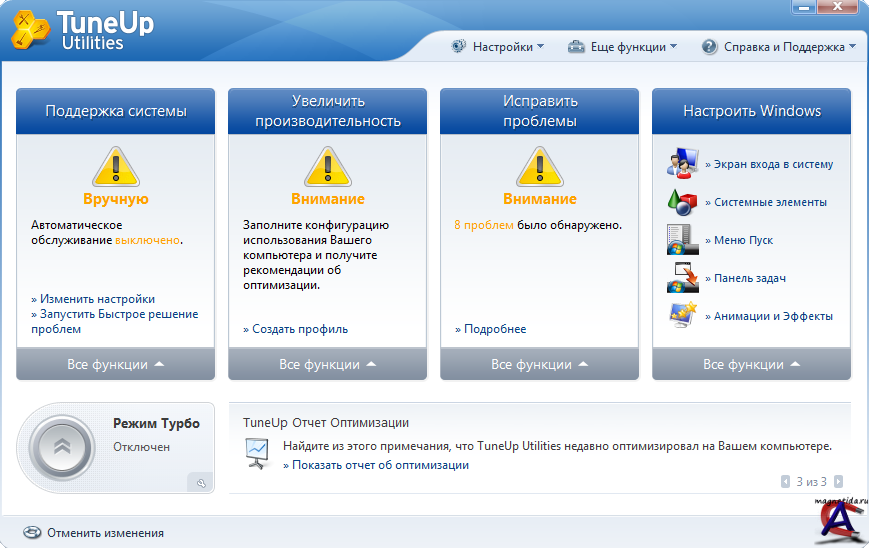
Task: Click the Меню Пуск icon
Action: pos(682,240)
